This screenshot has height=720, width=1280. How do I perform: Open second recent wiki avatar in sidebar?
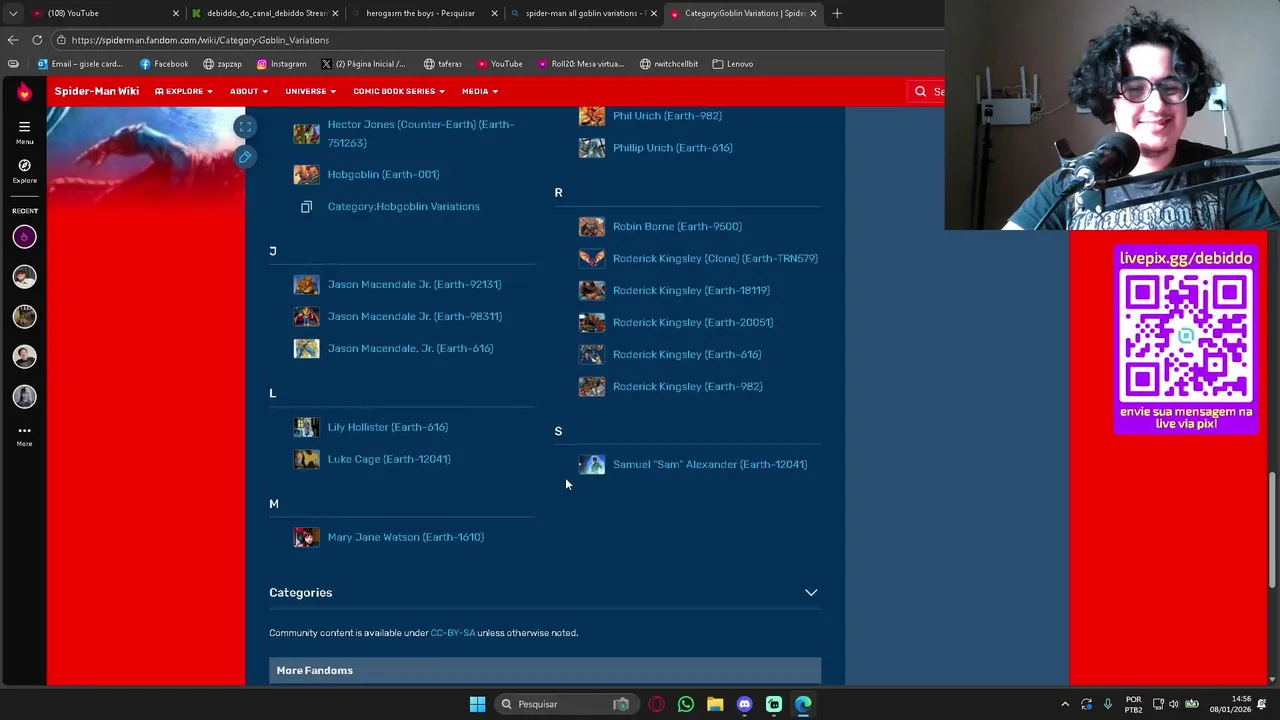[x=25, y=277]
